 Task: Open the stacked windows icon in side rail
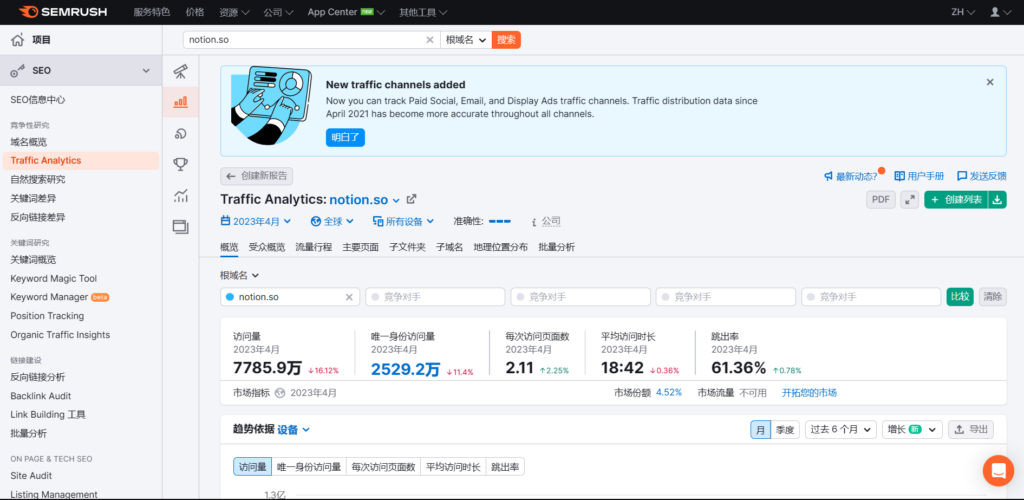(181, 227)
